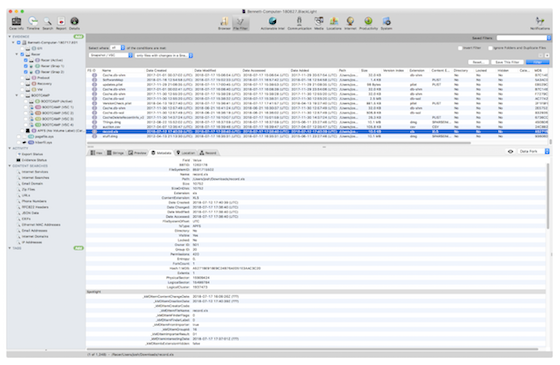Screen dimensions: 560x365
Task: Click the minus button to remove filter condition
Action: pos(540,55)
